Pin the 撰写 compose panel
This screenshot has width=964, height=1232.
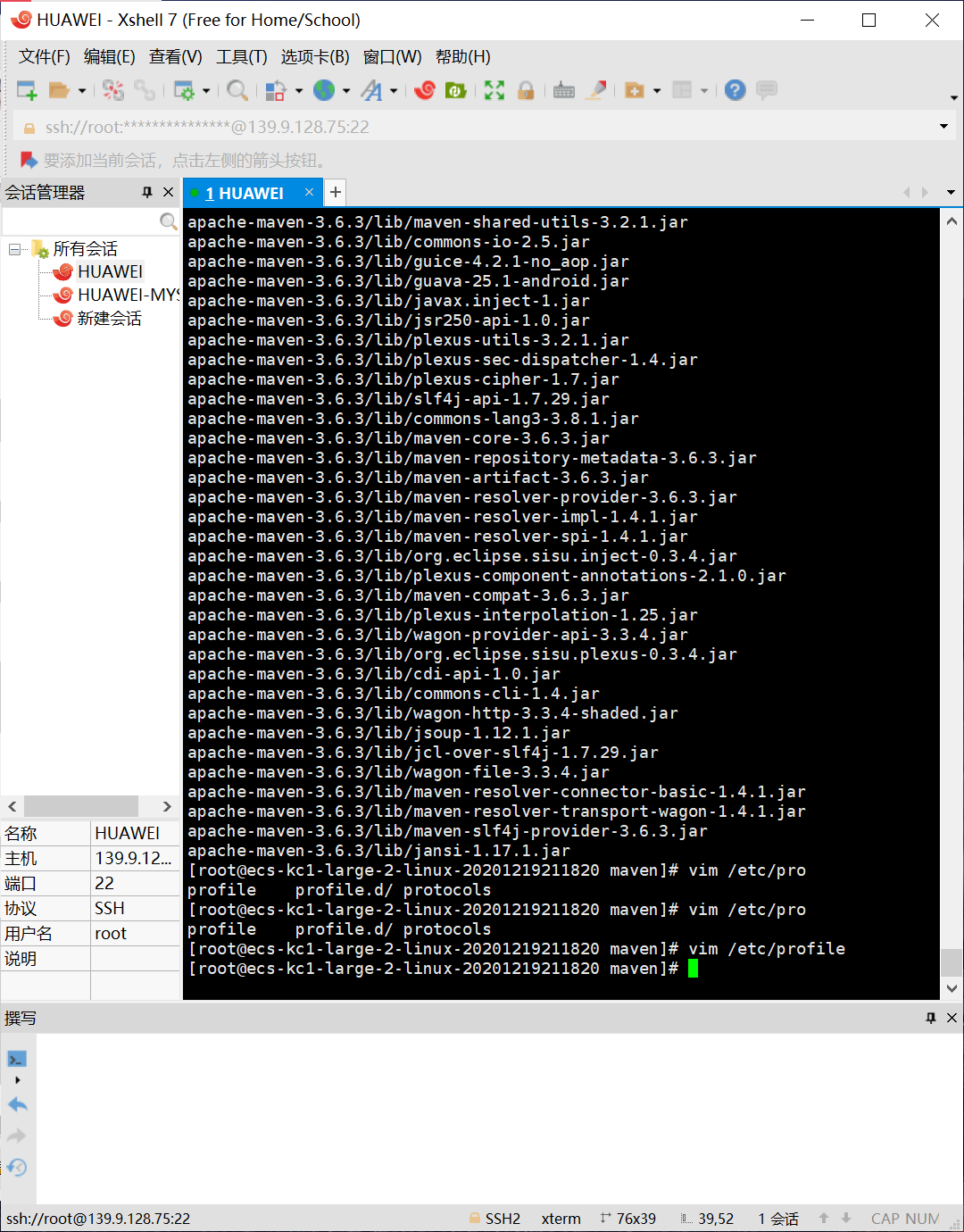pyautogui.click(x=931, y=1018)
